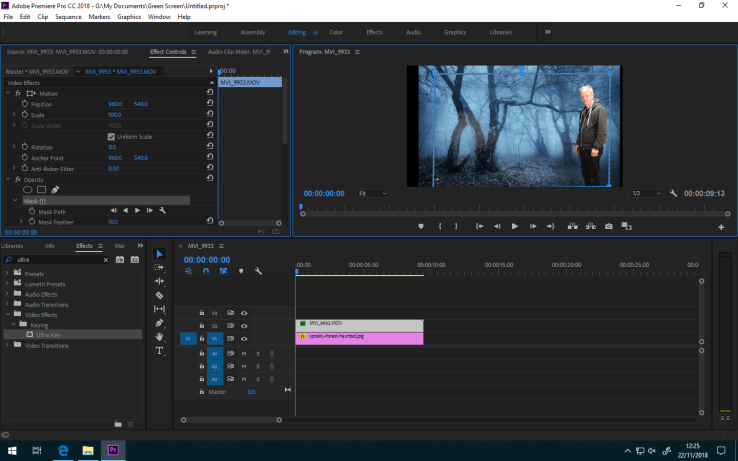
Task: Click the Program monitor playhead marker
Action: tap(301, 207)
